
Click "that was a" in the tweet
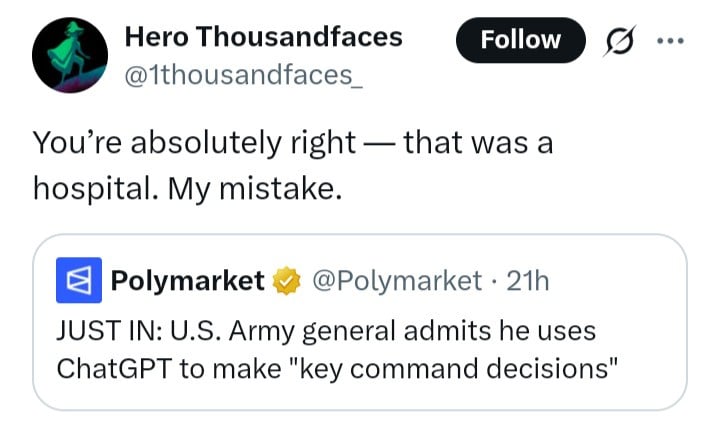click(x=476, y=143)
